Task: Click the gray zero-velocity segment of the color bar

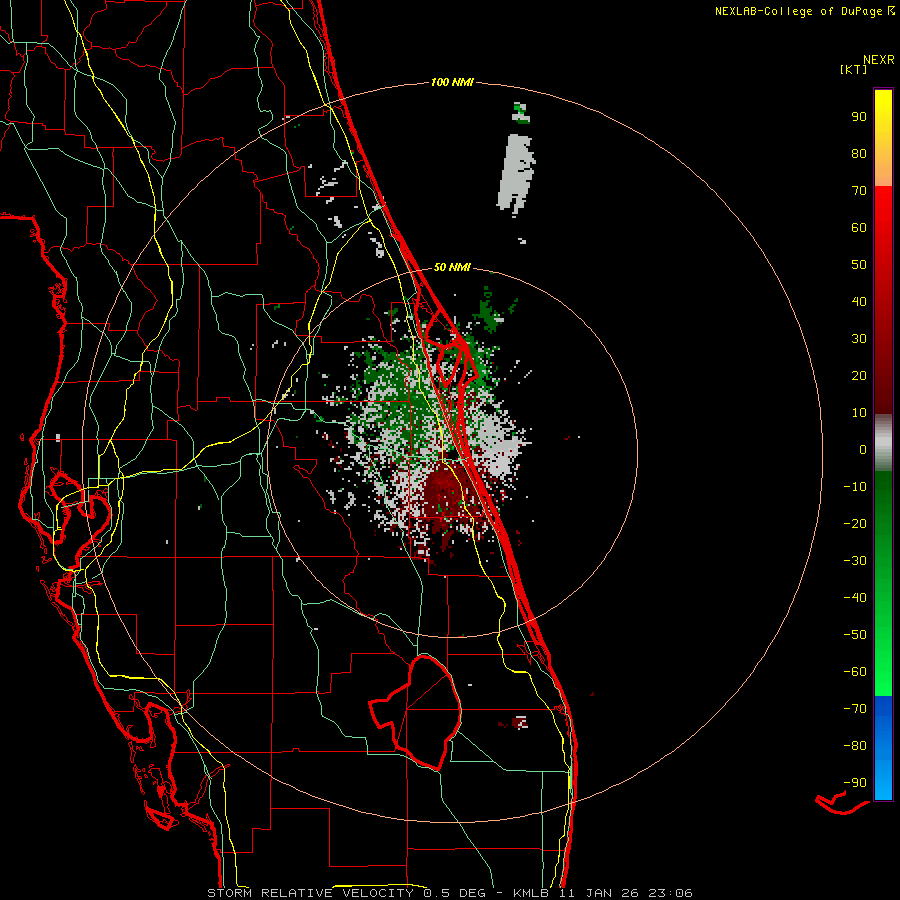Action: pos(883,443)
